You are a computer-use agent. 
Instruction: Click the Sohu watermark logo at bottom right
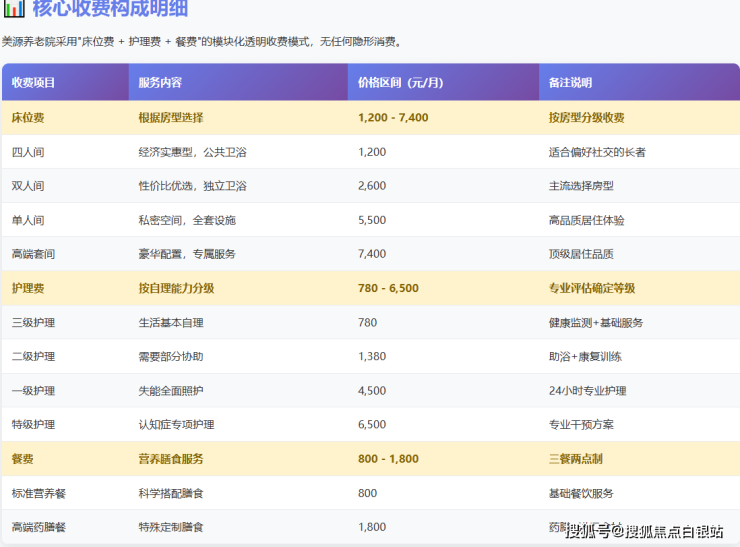click(x=589, y=530)
